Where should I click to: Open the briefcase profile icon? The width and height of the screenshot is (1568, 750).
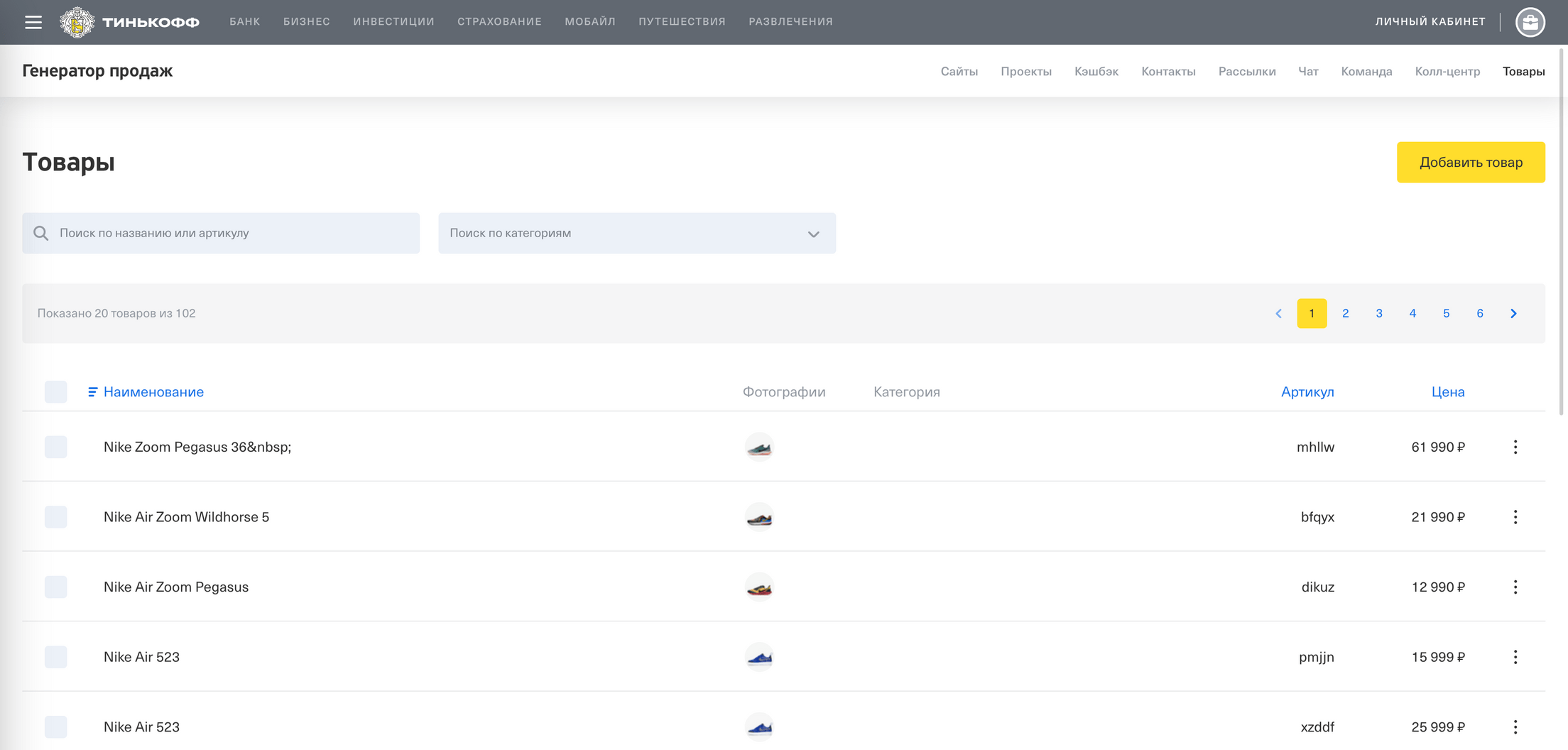point(1530,22)
